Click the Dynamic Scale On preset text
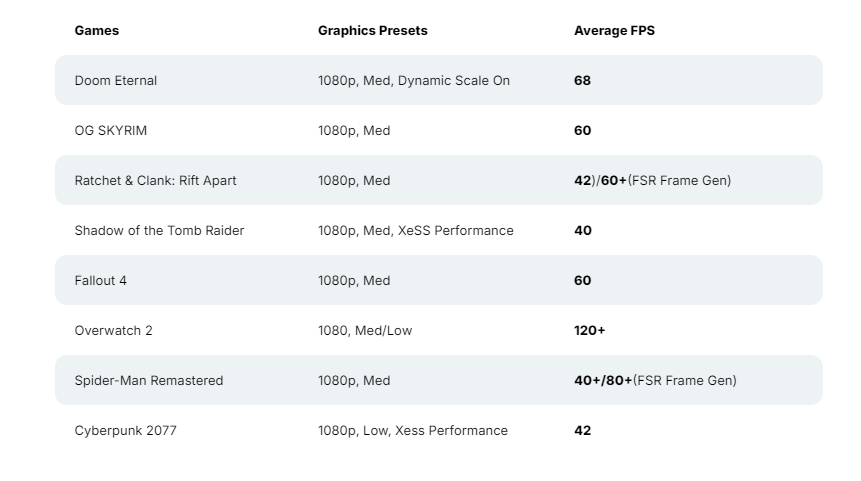Screen dimensions: 861x481 click(453, 80)
